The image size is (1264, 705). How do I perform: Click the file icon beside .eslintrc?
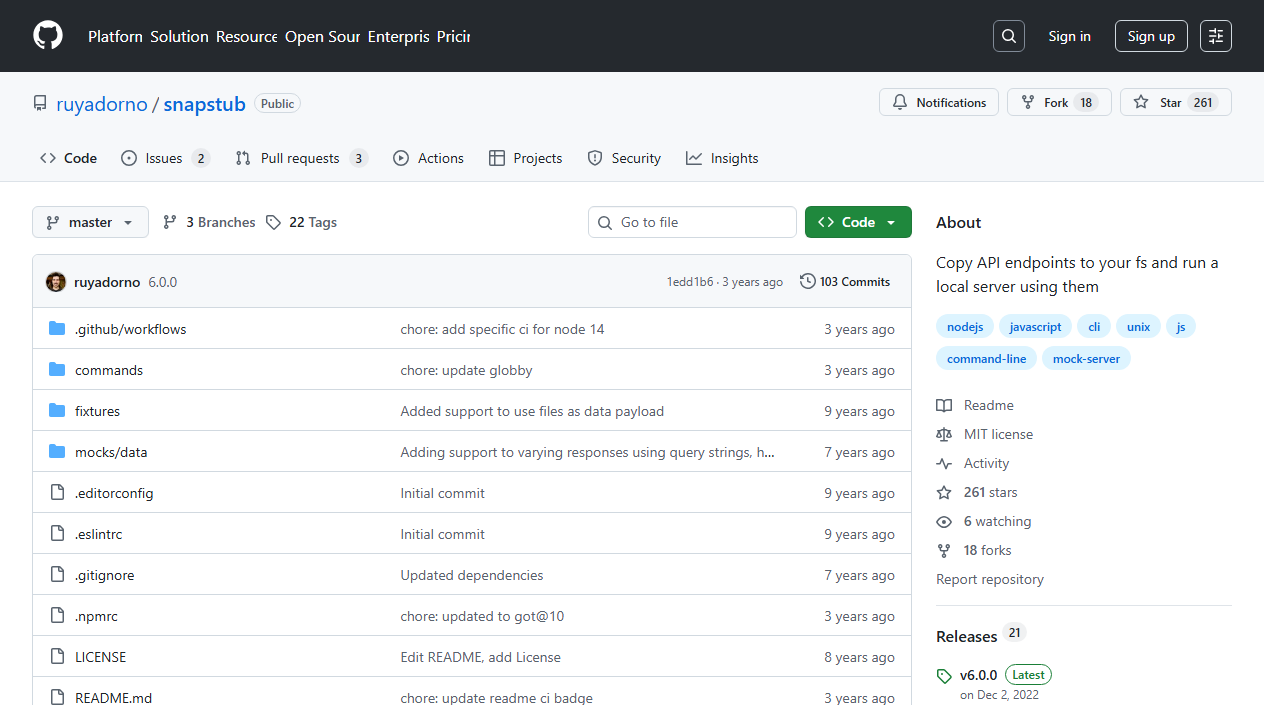click(57, 534)
